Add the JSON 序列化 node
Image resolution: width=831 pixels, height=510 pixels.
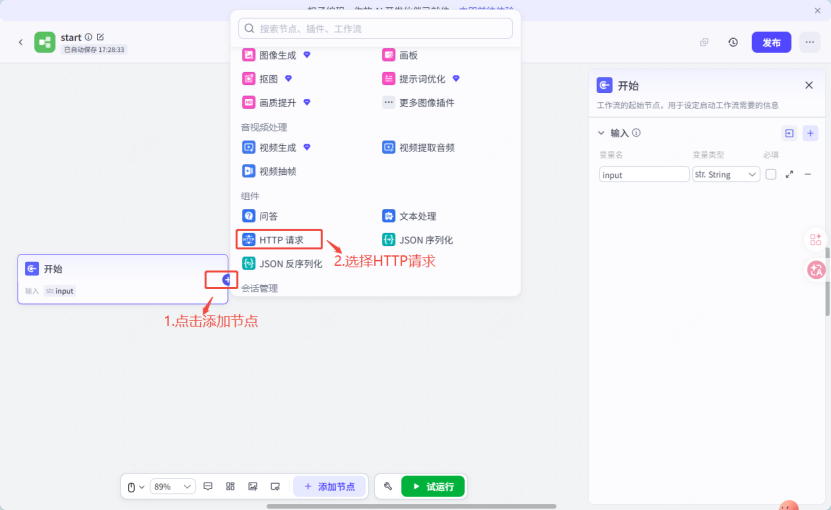418,240
